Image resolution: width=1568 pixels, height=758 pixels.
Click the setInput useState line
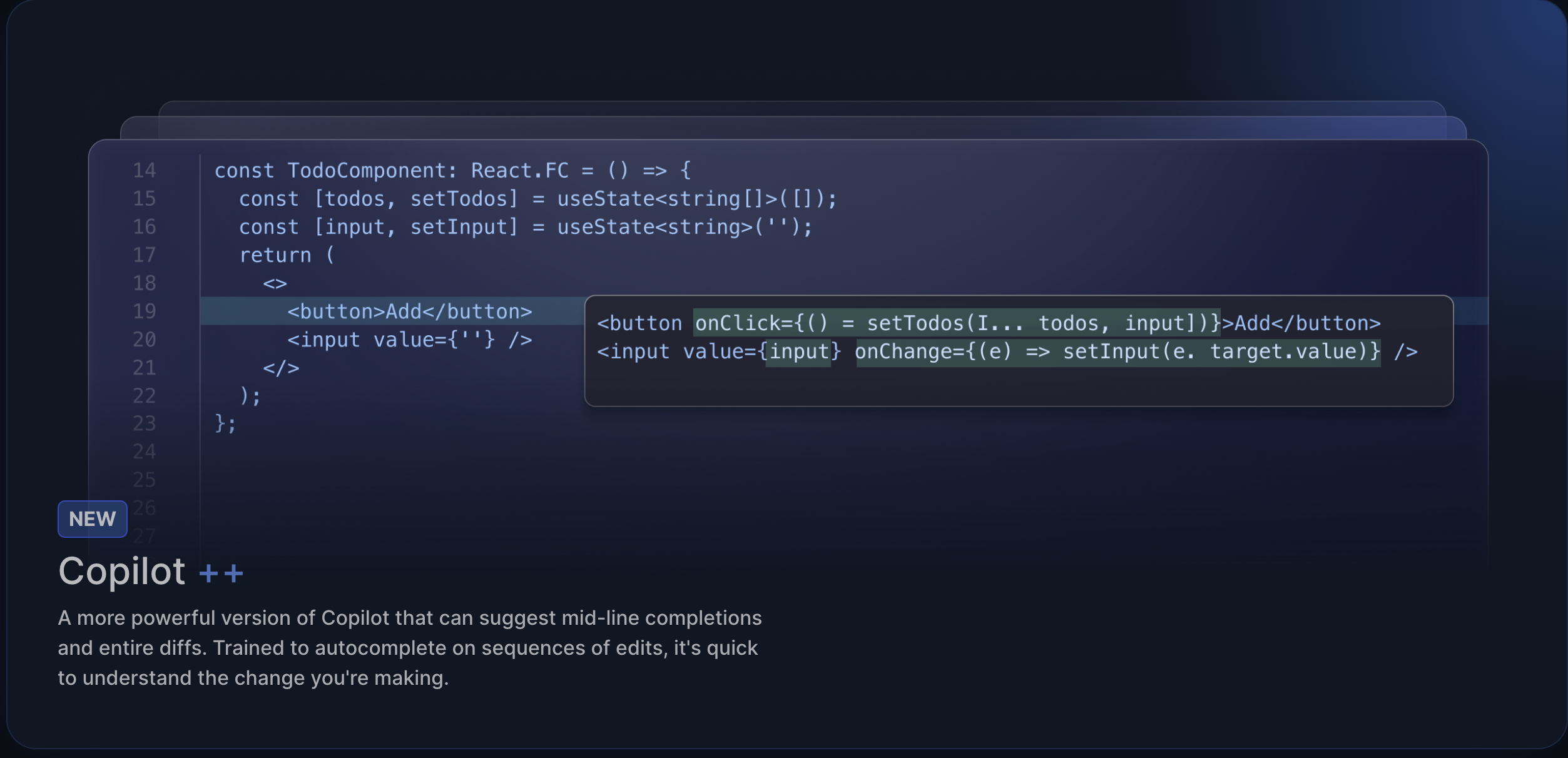click(x=524, y=226)
